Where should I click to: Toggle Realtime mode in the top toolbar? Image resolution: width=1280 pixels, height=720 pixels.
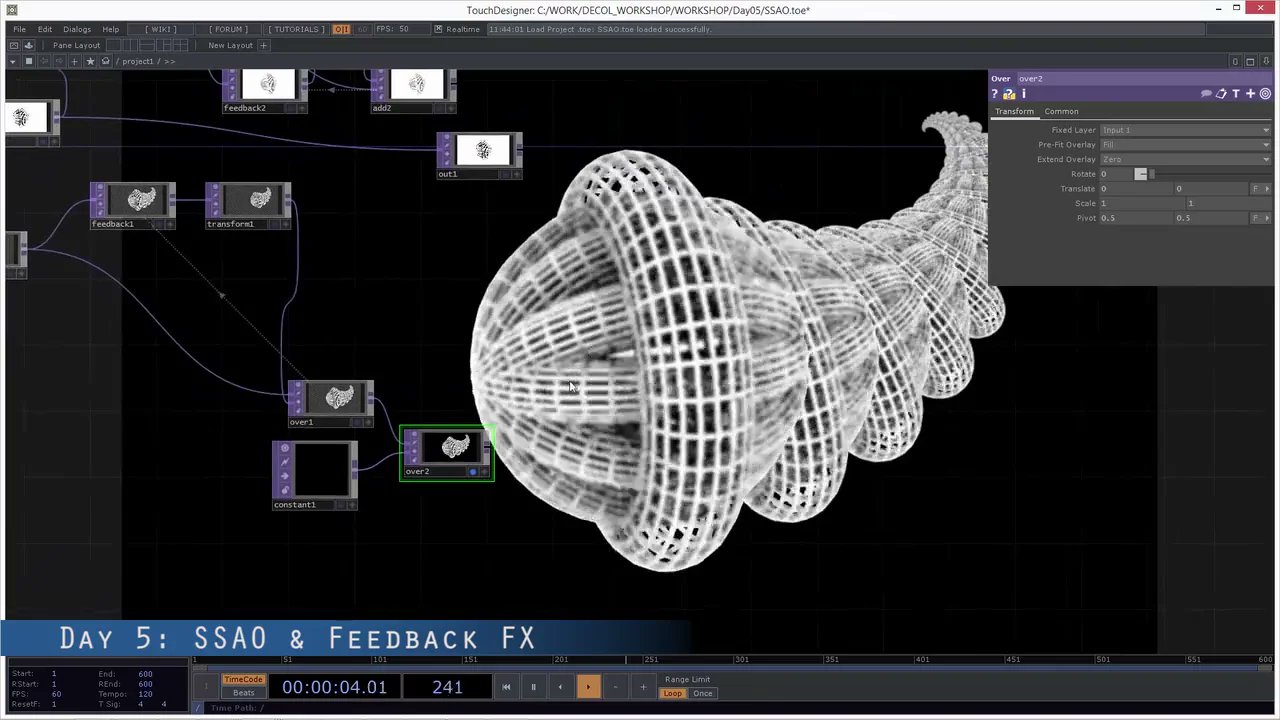[462, 29]
